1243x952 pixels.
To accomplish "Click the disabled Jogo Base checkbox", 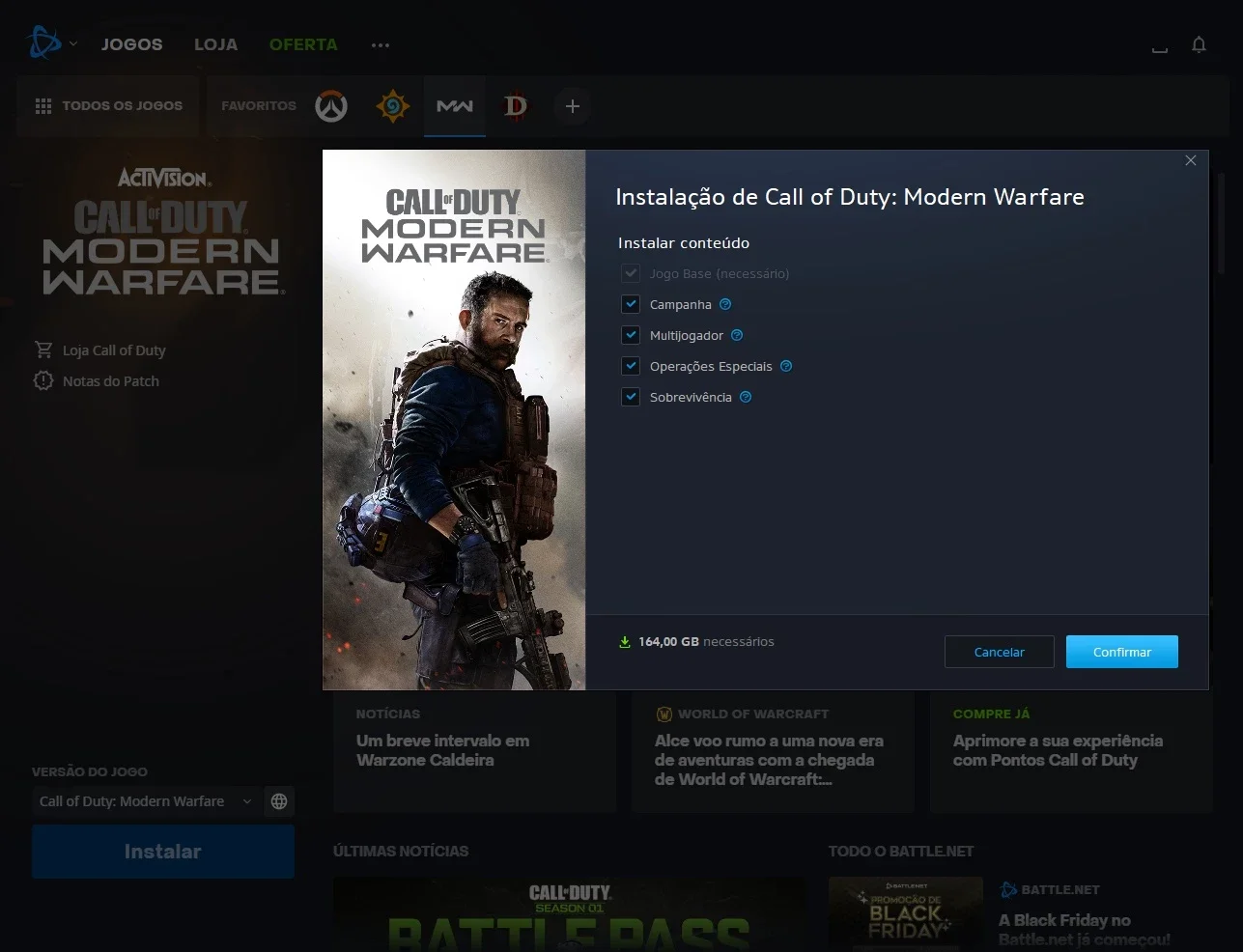I will [x=631, y=273].
